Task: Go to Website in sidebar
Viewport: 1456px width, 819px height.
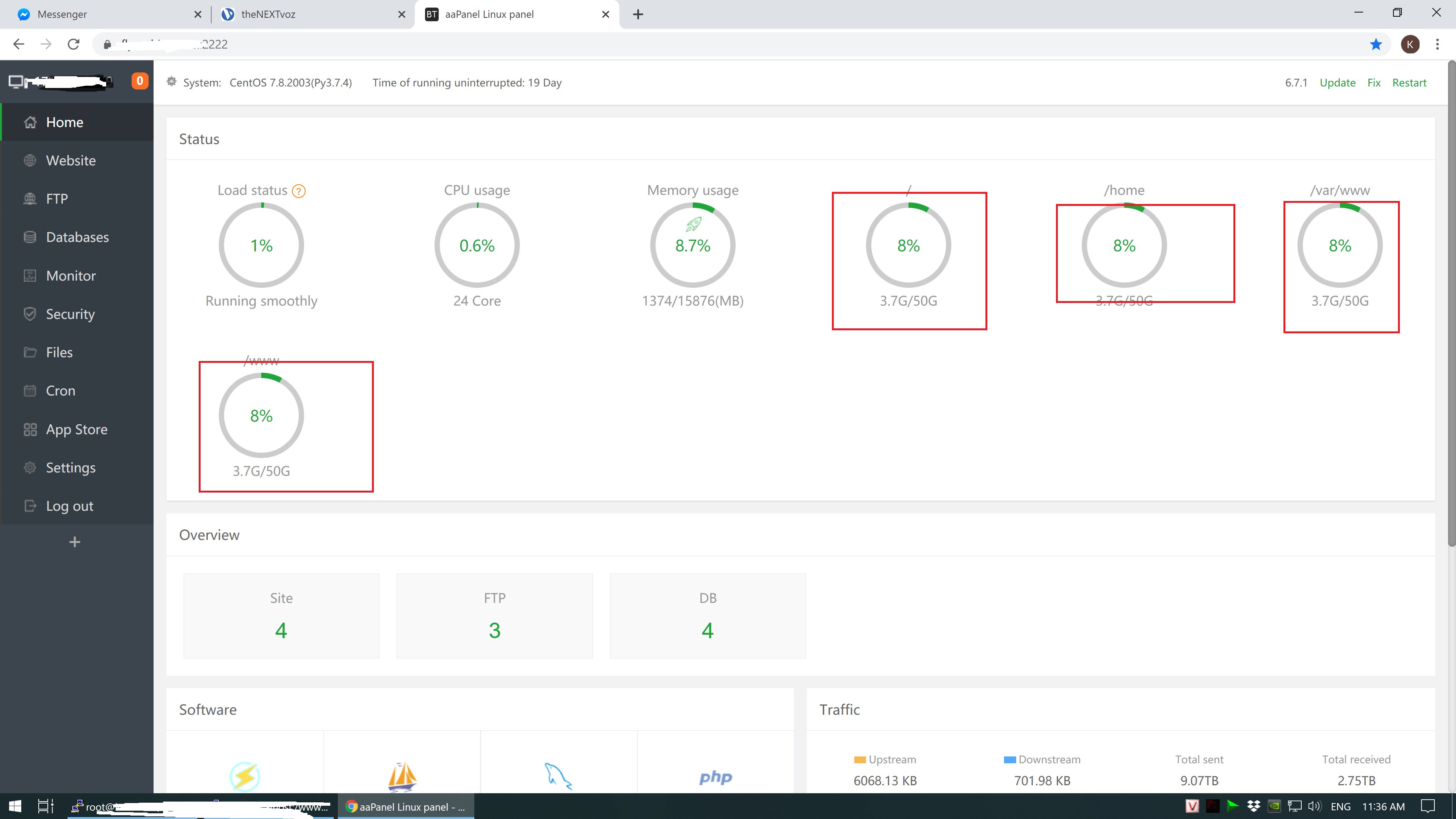Action: click(71, 160)
